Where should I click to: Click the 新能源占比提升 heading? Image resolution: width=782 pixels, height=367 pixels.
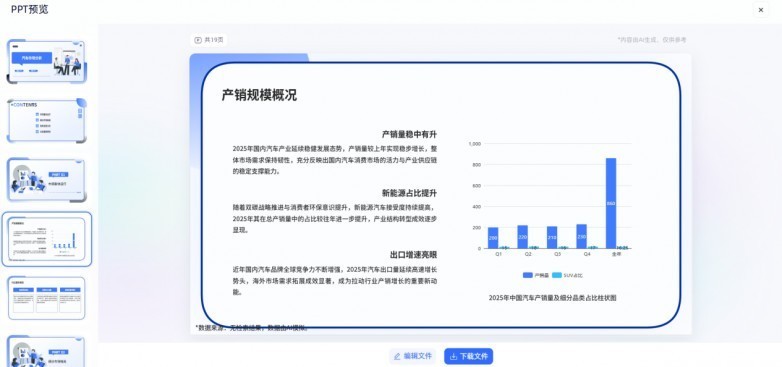click(x=409, y=193)
